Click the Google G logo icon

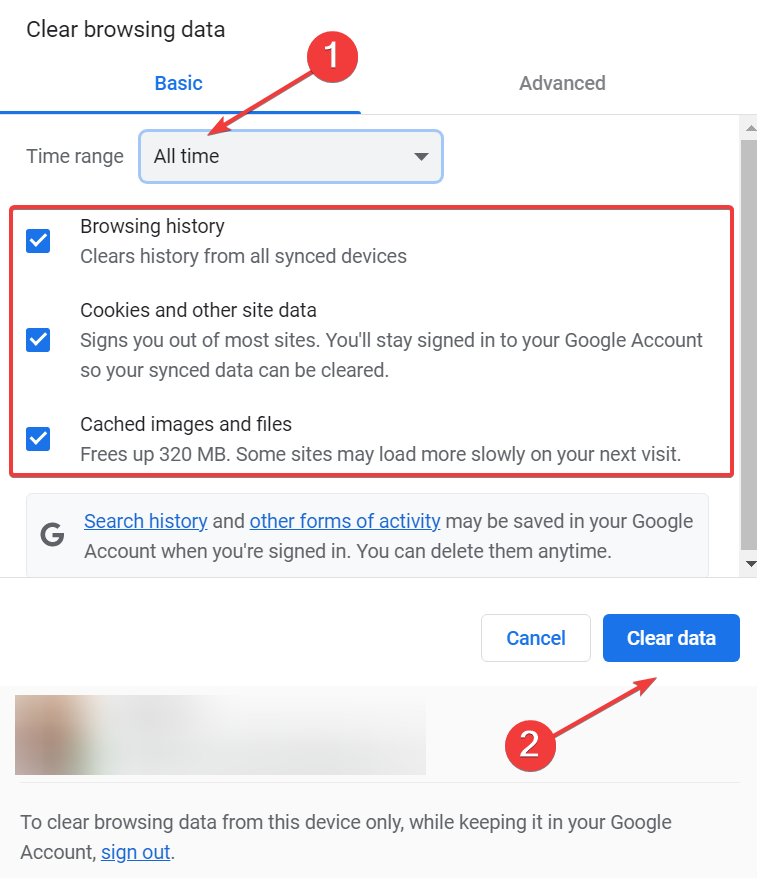click(52, 535)
